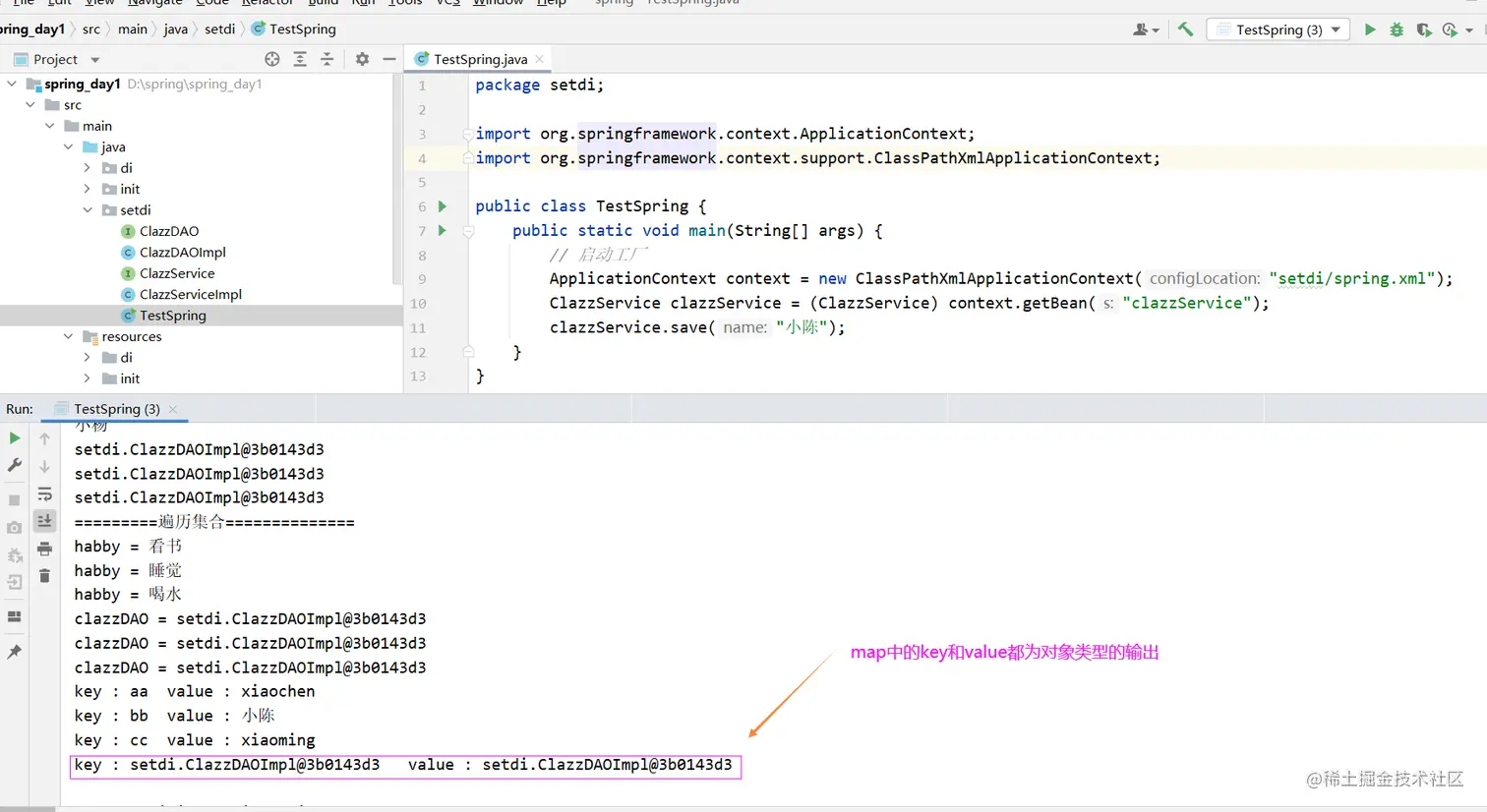Hide the Project tool window
Image resolution: width=1487 pixels, height=812 pixels.
pos(389,59)
